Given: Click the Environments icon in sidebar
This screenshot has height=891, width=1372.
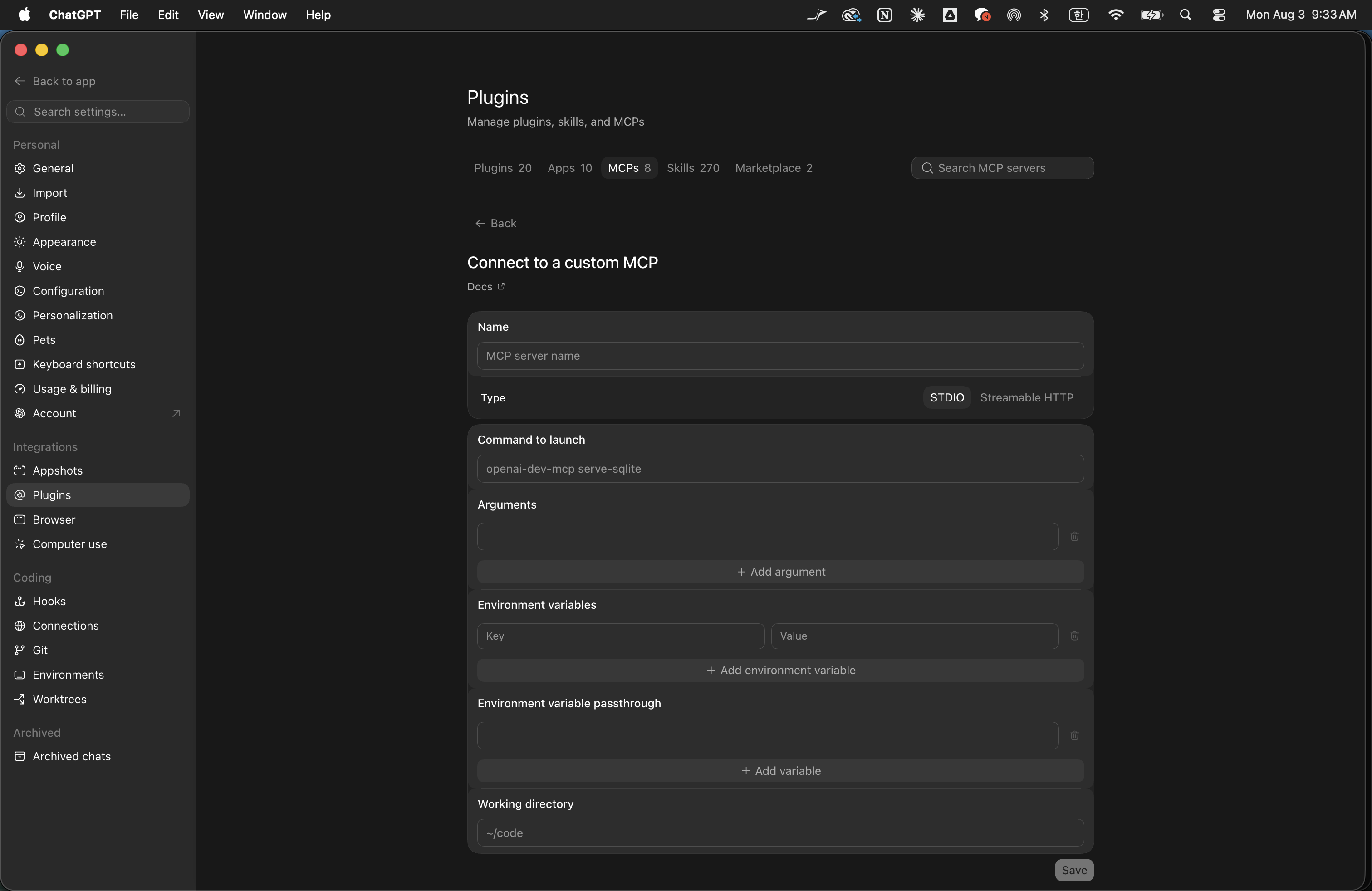Looking at the screenshot, I should pyautogui.click(x=20, y=675).
